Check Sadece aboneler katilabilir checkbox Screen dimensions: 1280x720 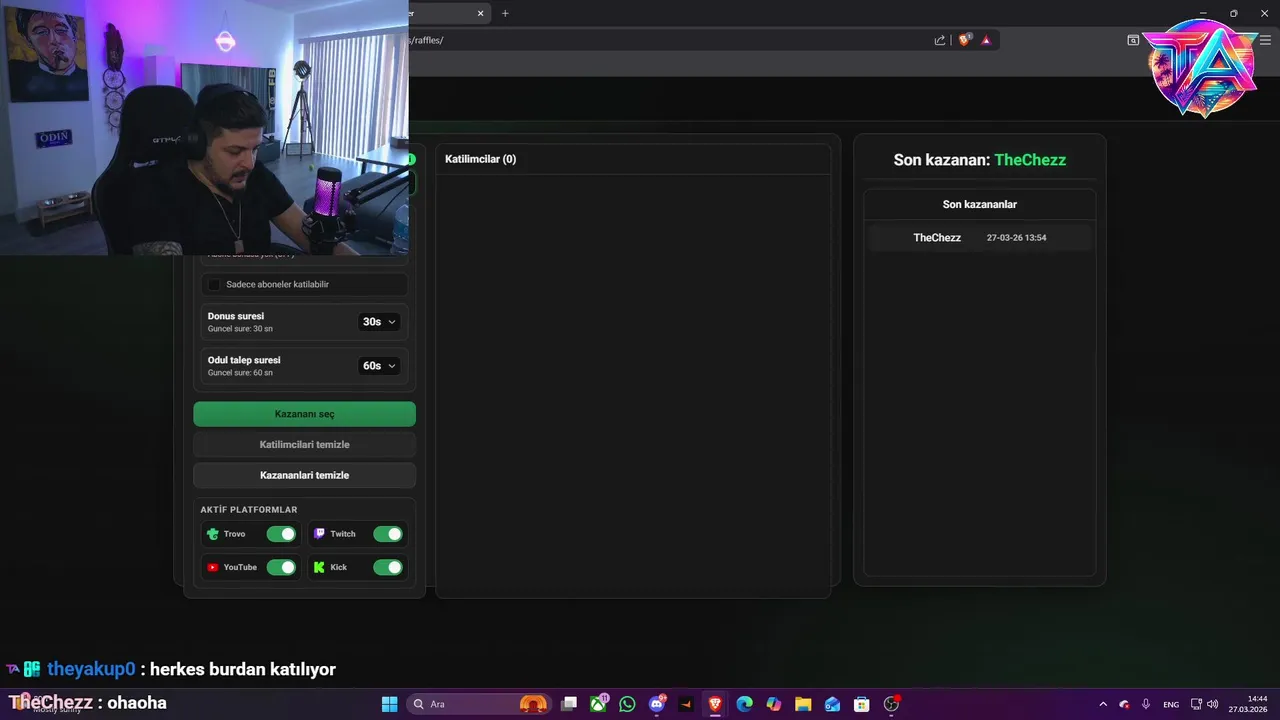coord(214,284)
